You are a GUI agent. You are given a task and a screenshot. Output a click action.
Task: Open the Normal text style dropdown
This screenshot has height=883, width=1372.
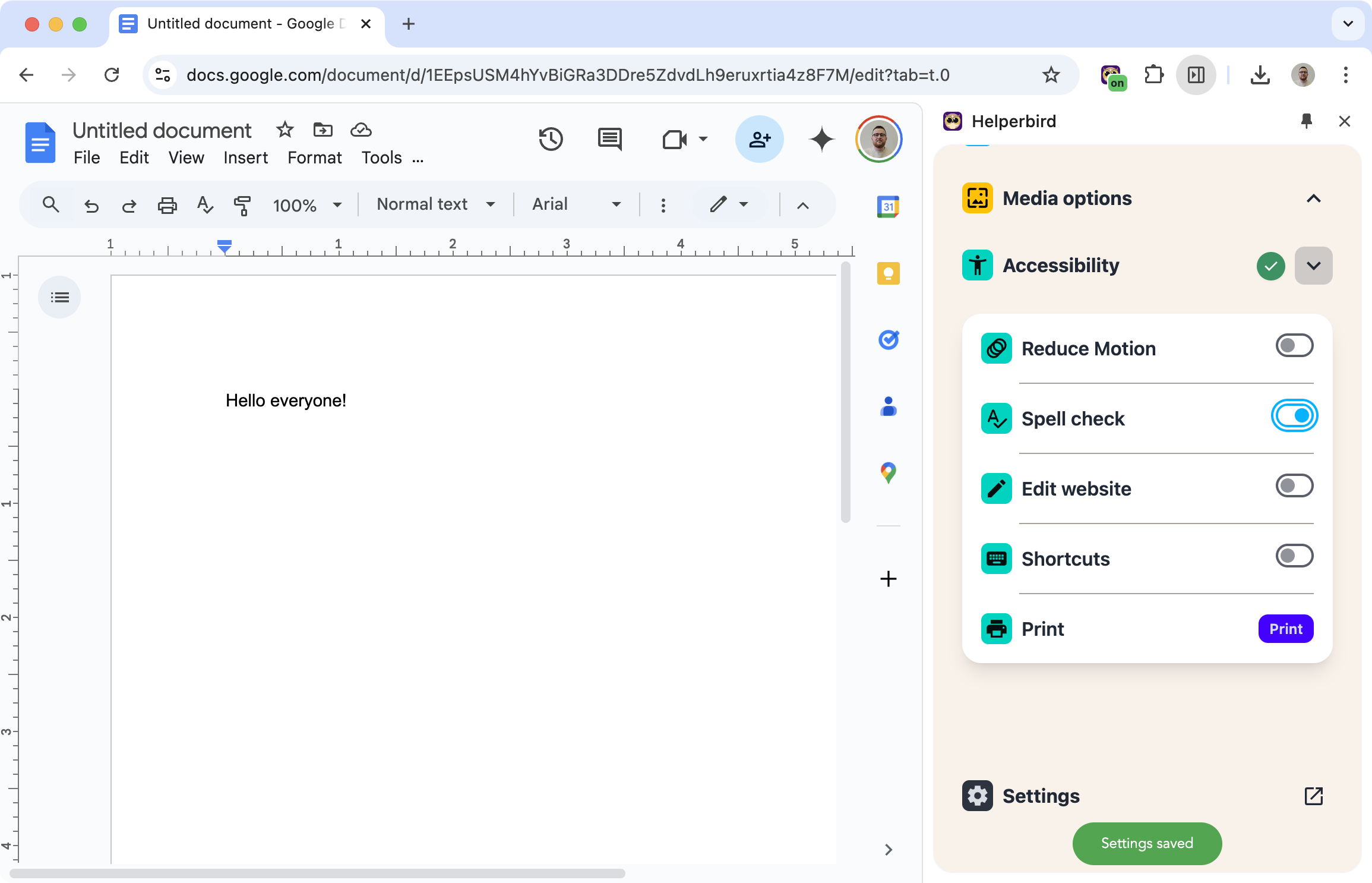click(435, 204)
